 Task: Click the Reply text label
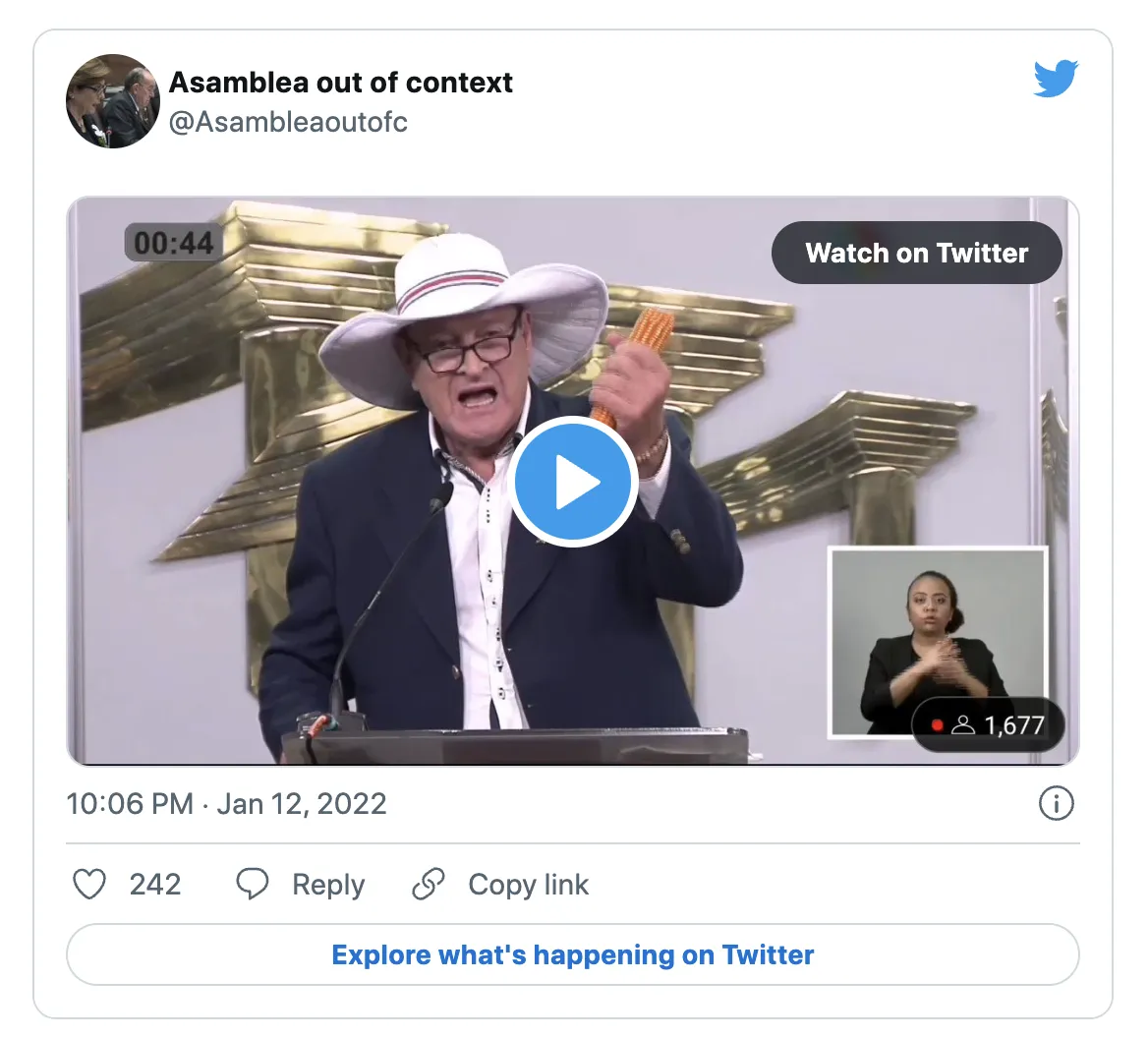pyautogui.click(x=328, y=885)
